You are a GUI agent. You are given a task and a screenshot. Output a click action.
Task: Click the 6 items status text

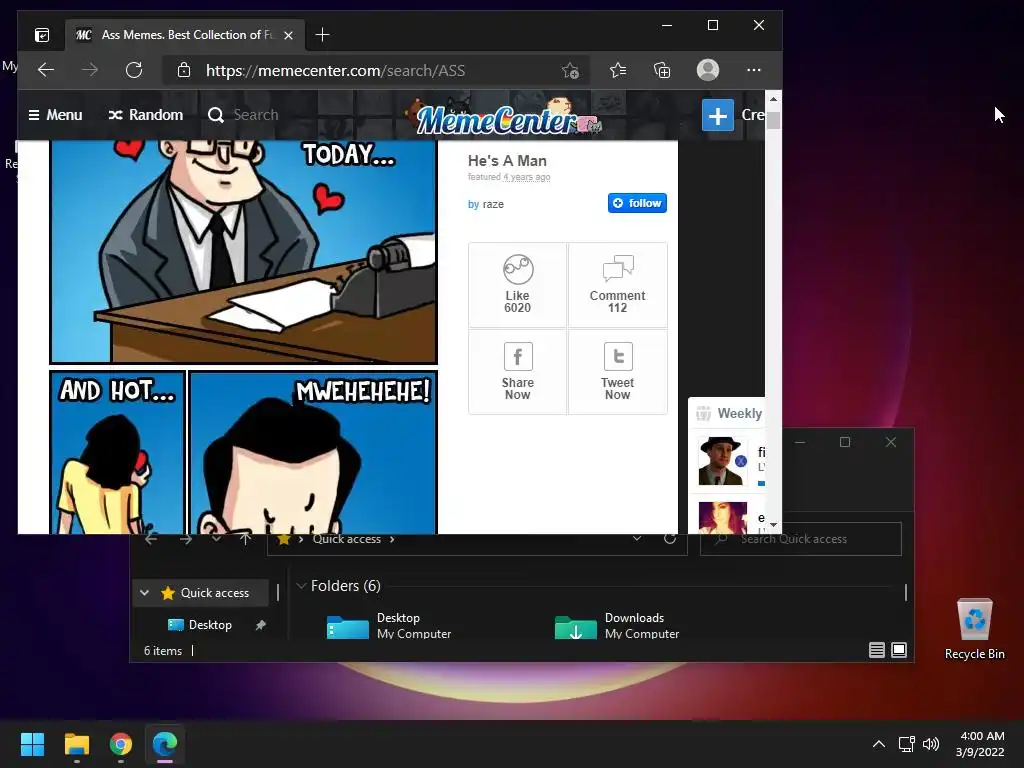coord(163,651)
